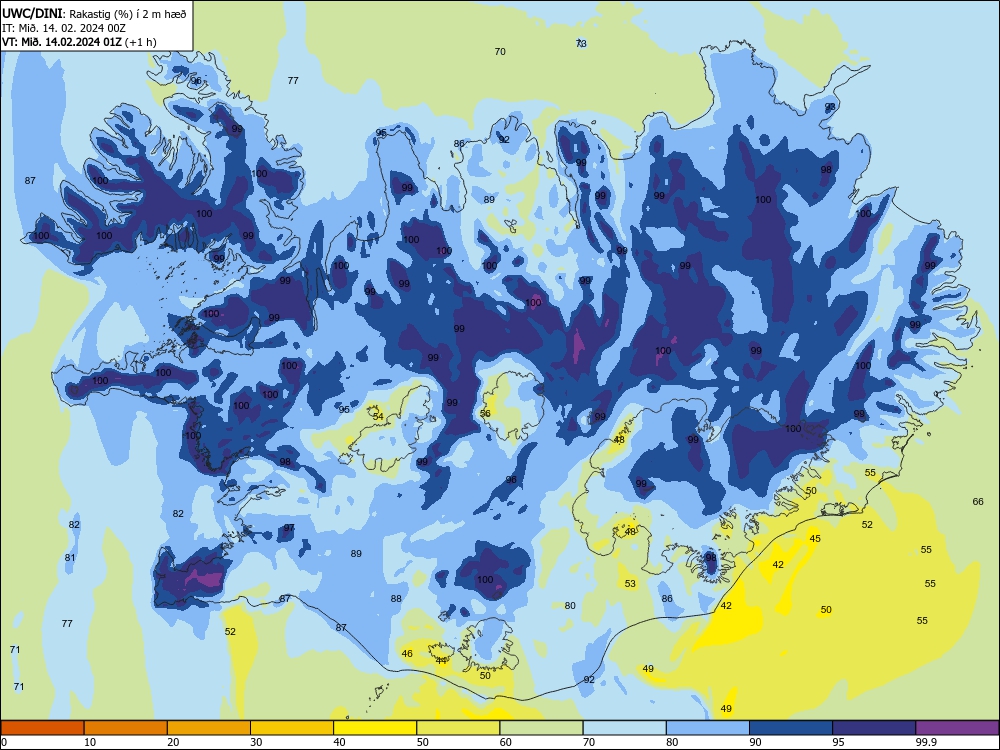The height and width of the screenshot is (750, 1000).
Task: Click the offshore value "66" on the east side
Action: (x=978, y=502)
